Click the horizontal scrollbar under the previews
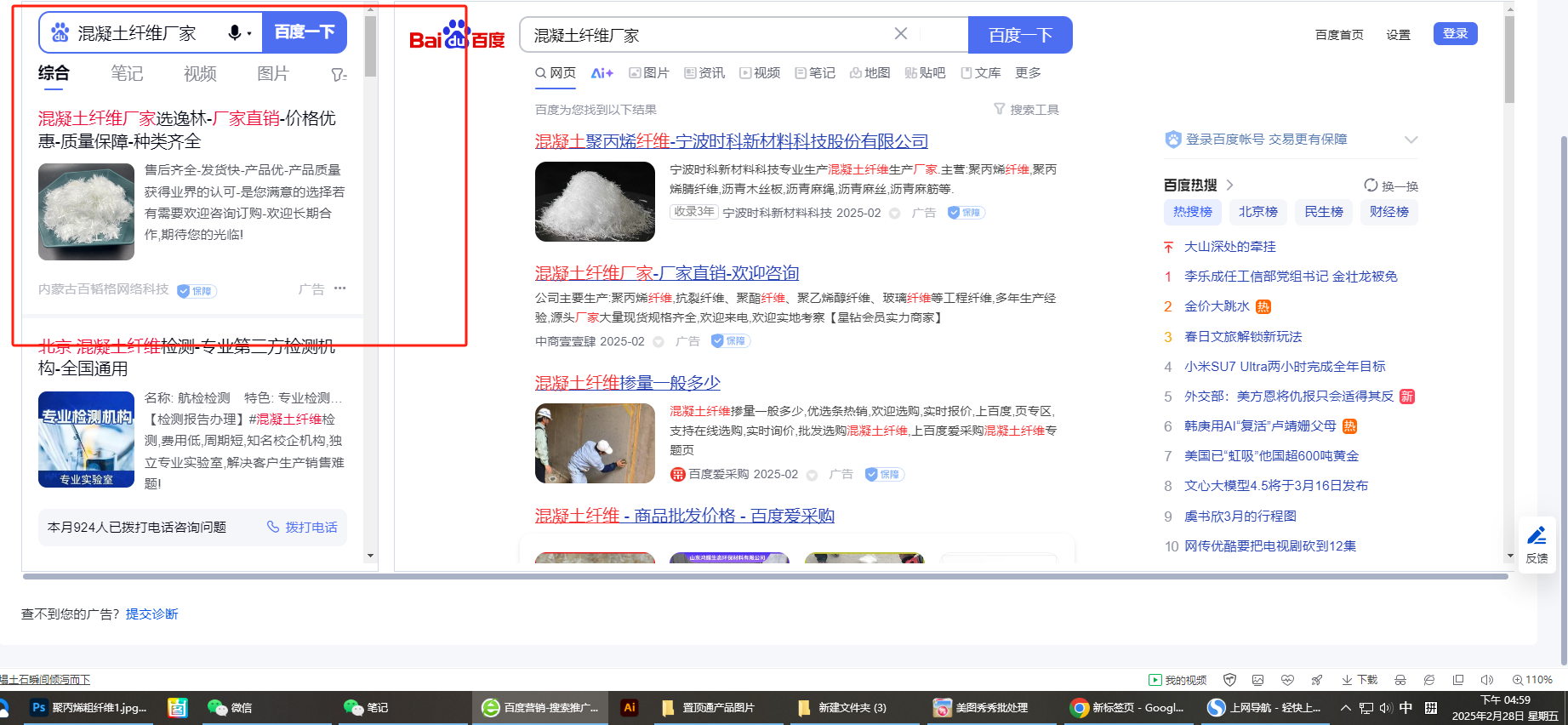1568x725 pixels. pos(765,576)
